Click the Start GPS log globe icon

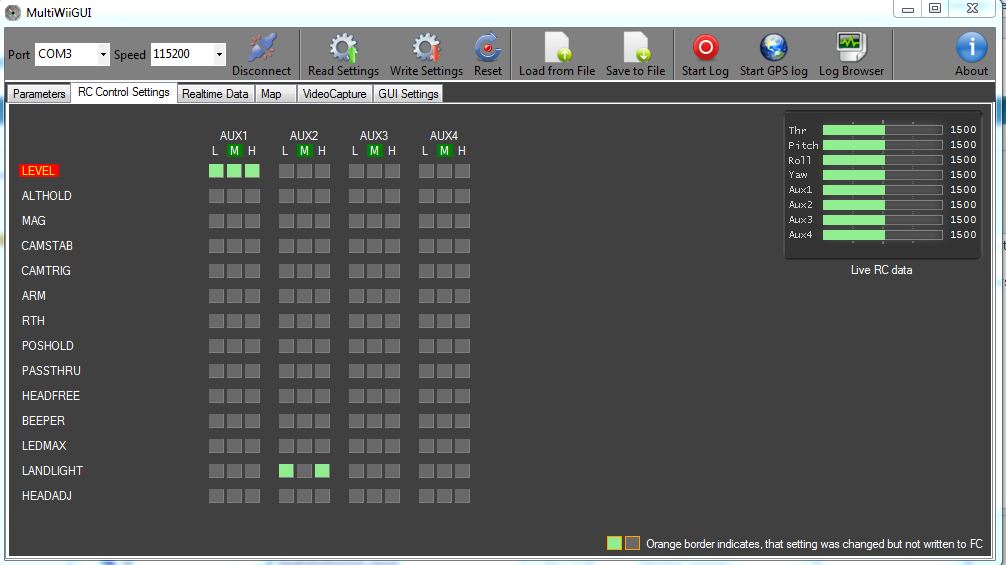tap(773, 48)
